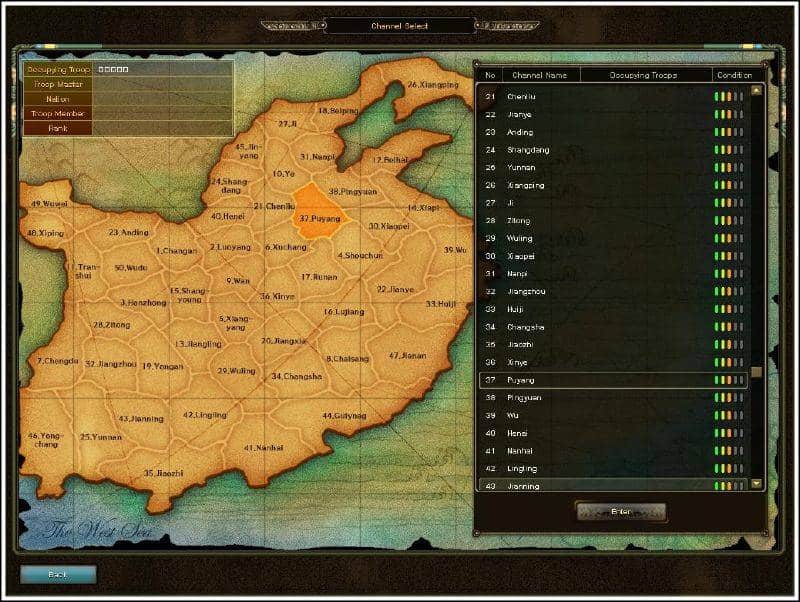This screenshot has height=602, width=800.
Task: Select channel 21 Chenliu in the list
Action: [613, 96]
